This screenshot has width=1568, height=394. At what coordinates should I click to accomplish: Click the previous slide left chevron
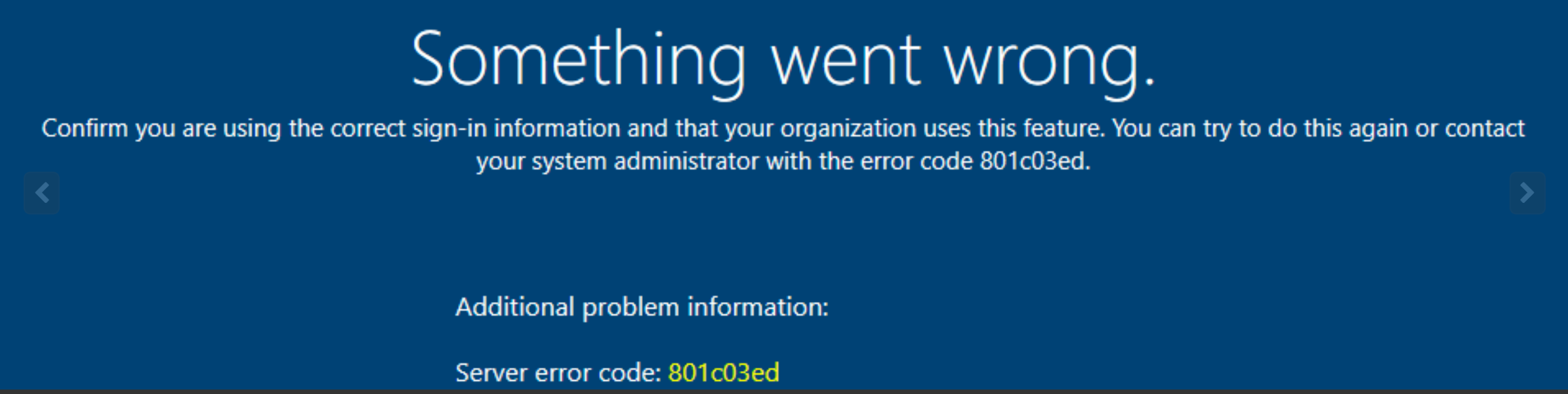click(x=42, y=193)
